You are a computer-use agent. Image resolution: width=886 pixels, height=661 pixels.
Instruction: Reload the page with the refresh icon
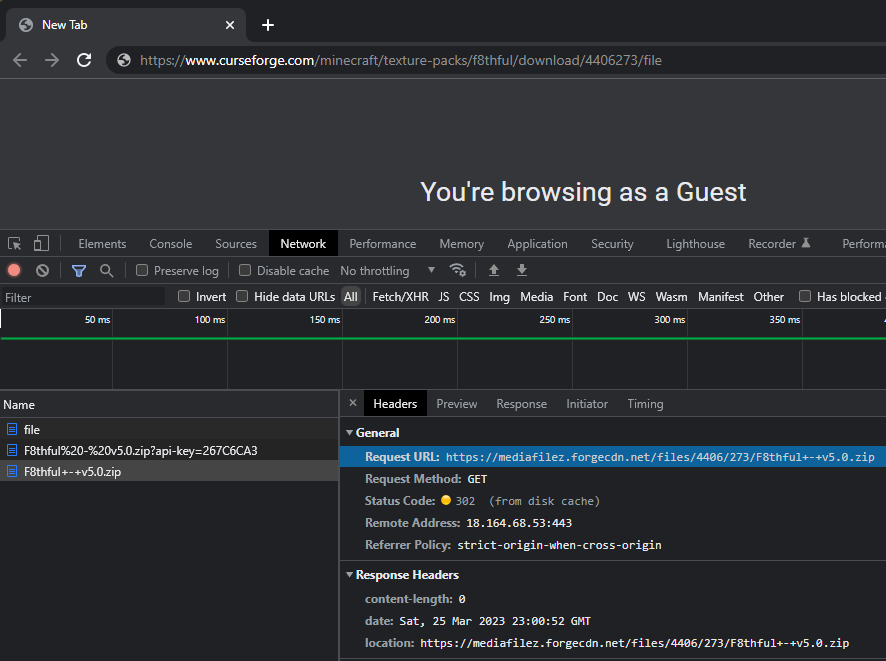[84, 60]
